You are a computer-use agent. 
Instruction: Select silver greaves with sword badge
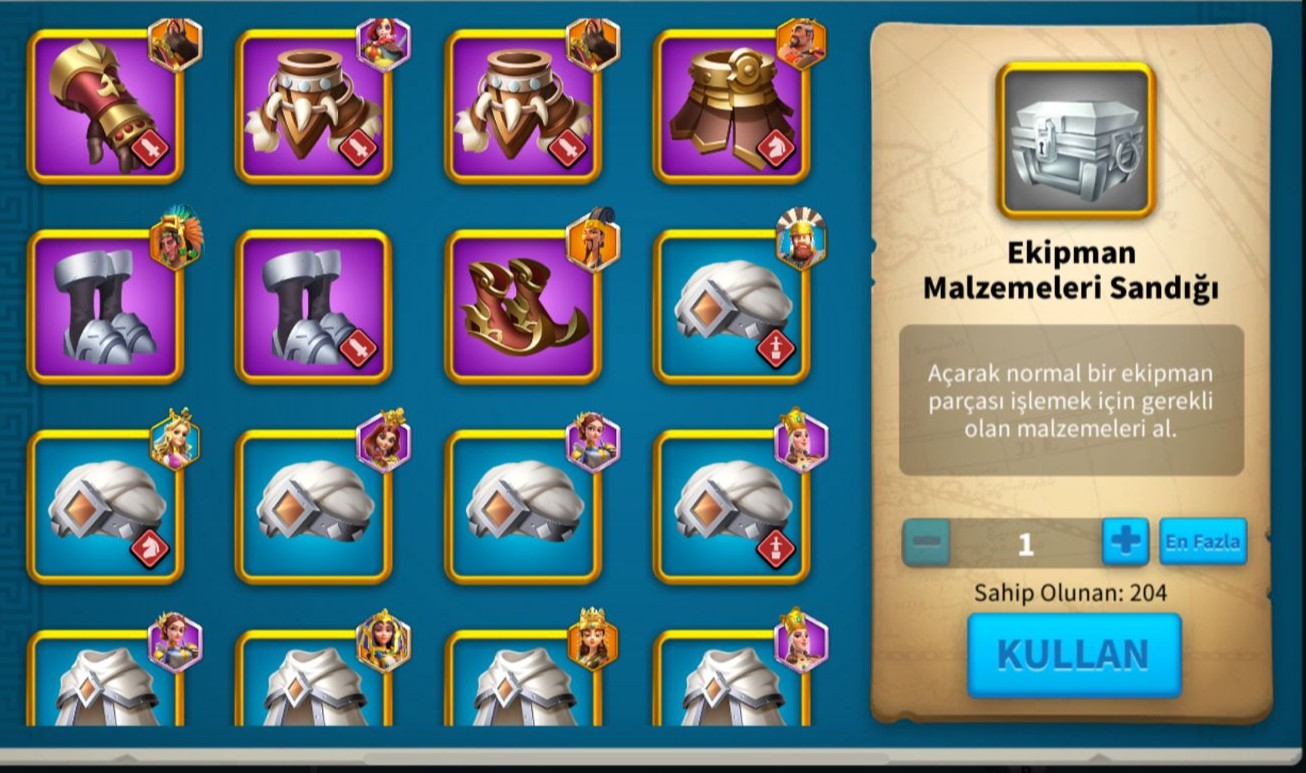(314, 307)
